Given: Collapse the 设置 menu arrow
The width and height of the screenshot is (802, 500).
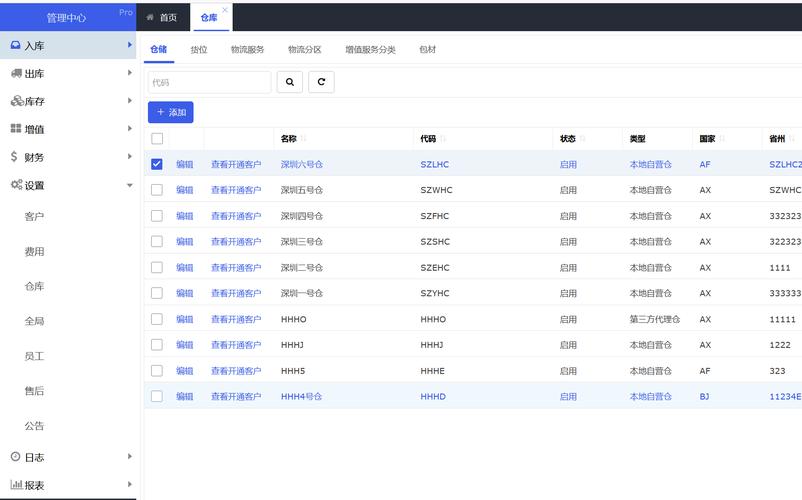Looking at the screenshot, I should pyautogui.click(x=129, y=185).
